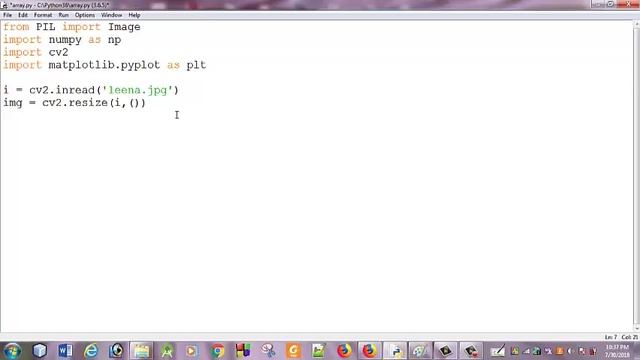The width and height of the screenshot is (640, 360).
Task: Open the first Firefox taskbar icon
Action: coord(344,351)
